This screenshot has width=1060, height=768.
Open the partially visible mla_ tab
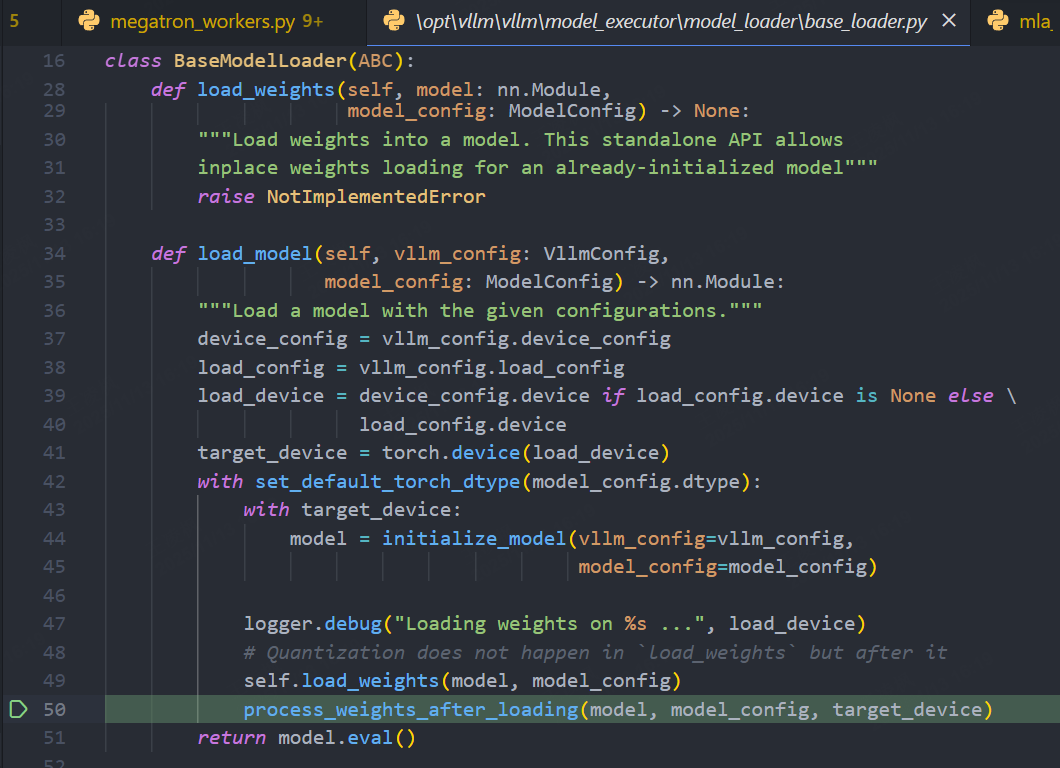click(1017, 22)
